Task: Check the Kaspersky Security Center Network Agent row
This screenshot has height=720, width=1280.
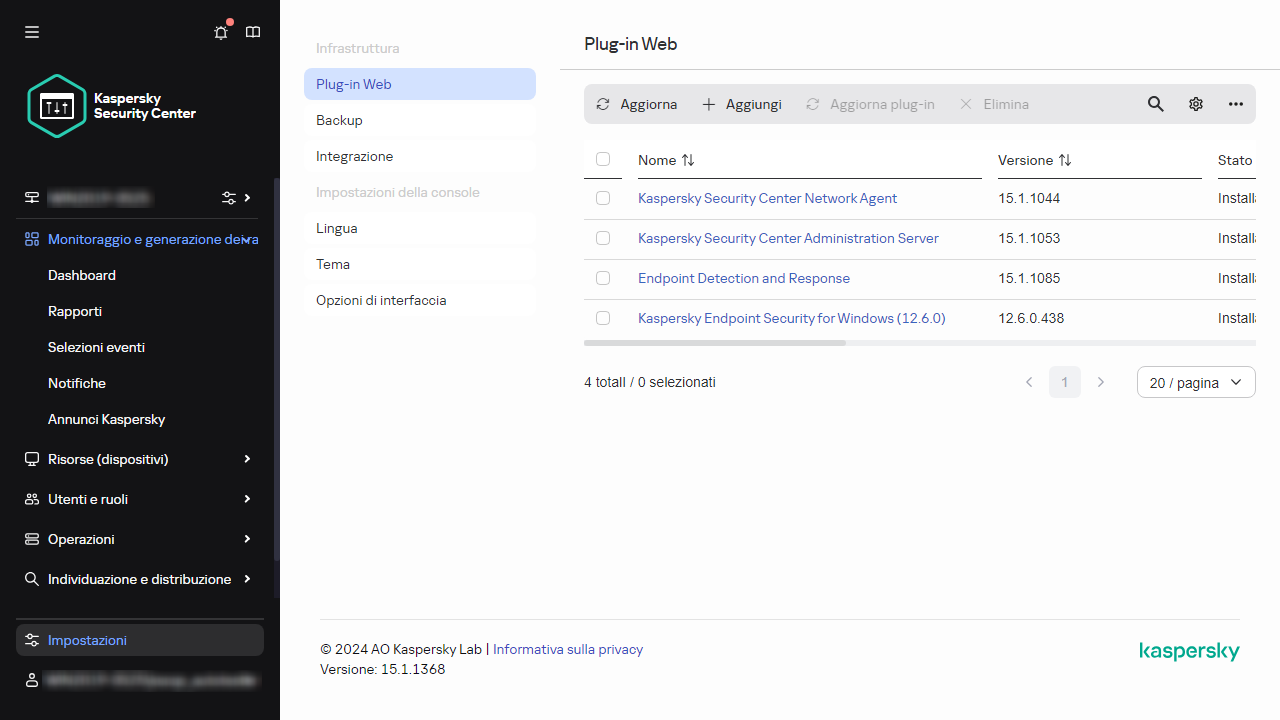Action: click(x=603, y=198)
